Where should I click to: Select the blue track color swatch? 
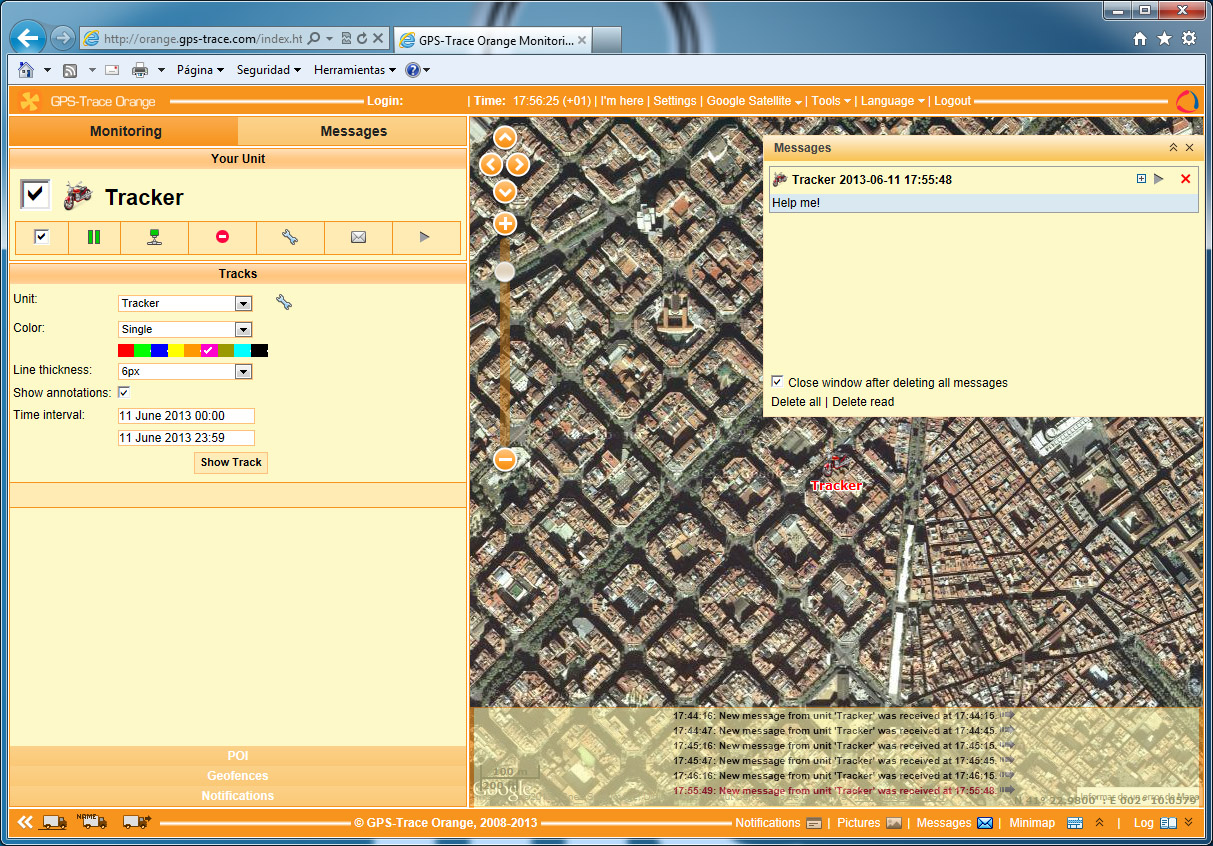tap(159, 350)
